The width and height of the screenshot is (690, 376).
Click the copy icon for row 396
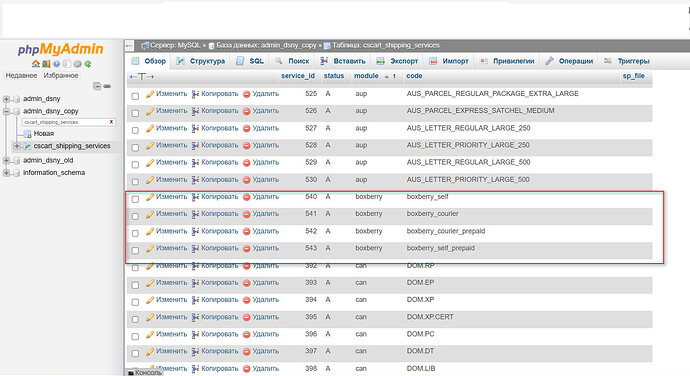pos(195,334)
